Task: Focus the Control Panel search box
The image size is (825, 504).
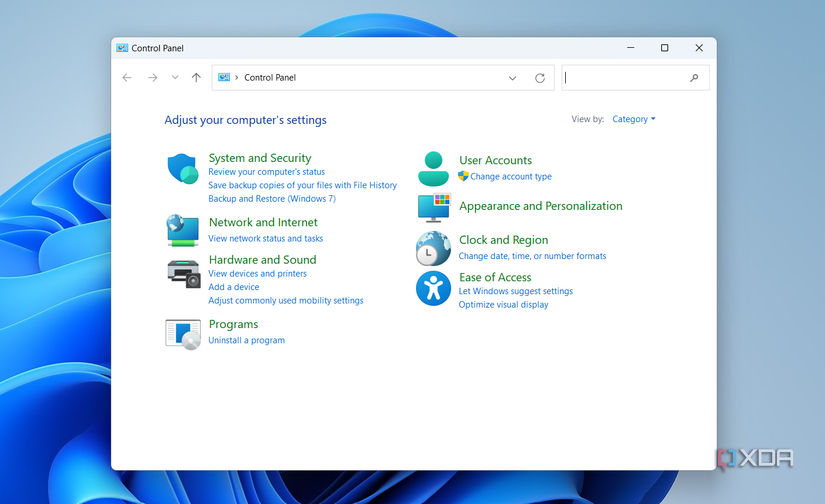Action: pyautogui.click(x=635, y=78)
